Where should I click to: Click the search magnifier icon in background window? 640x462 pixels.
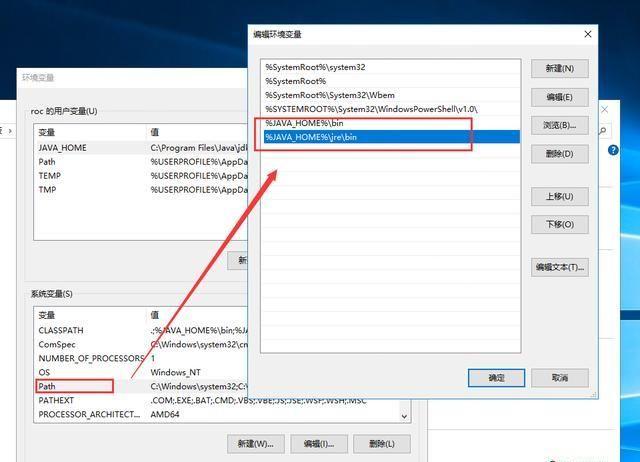(603, 131)
